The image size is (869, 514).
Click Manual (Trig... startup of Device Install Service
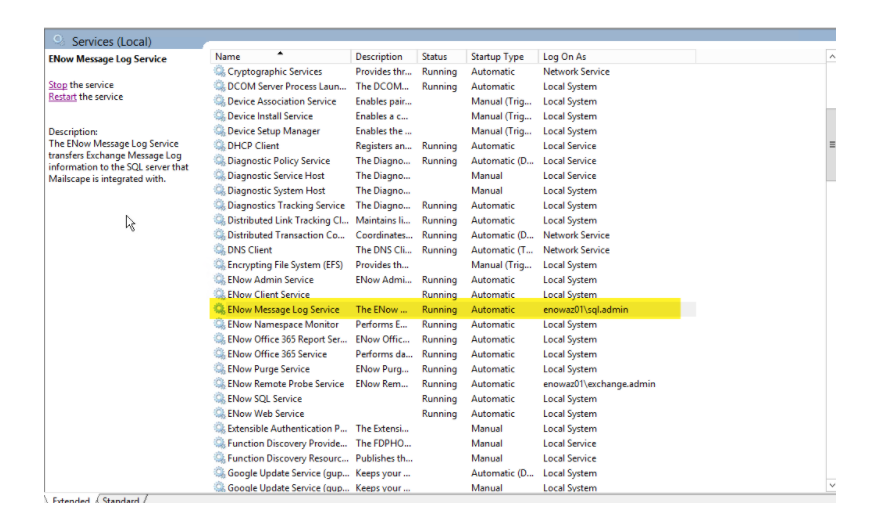coord(501,116)
